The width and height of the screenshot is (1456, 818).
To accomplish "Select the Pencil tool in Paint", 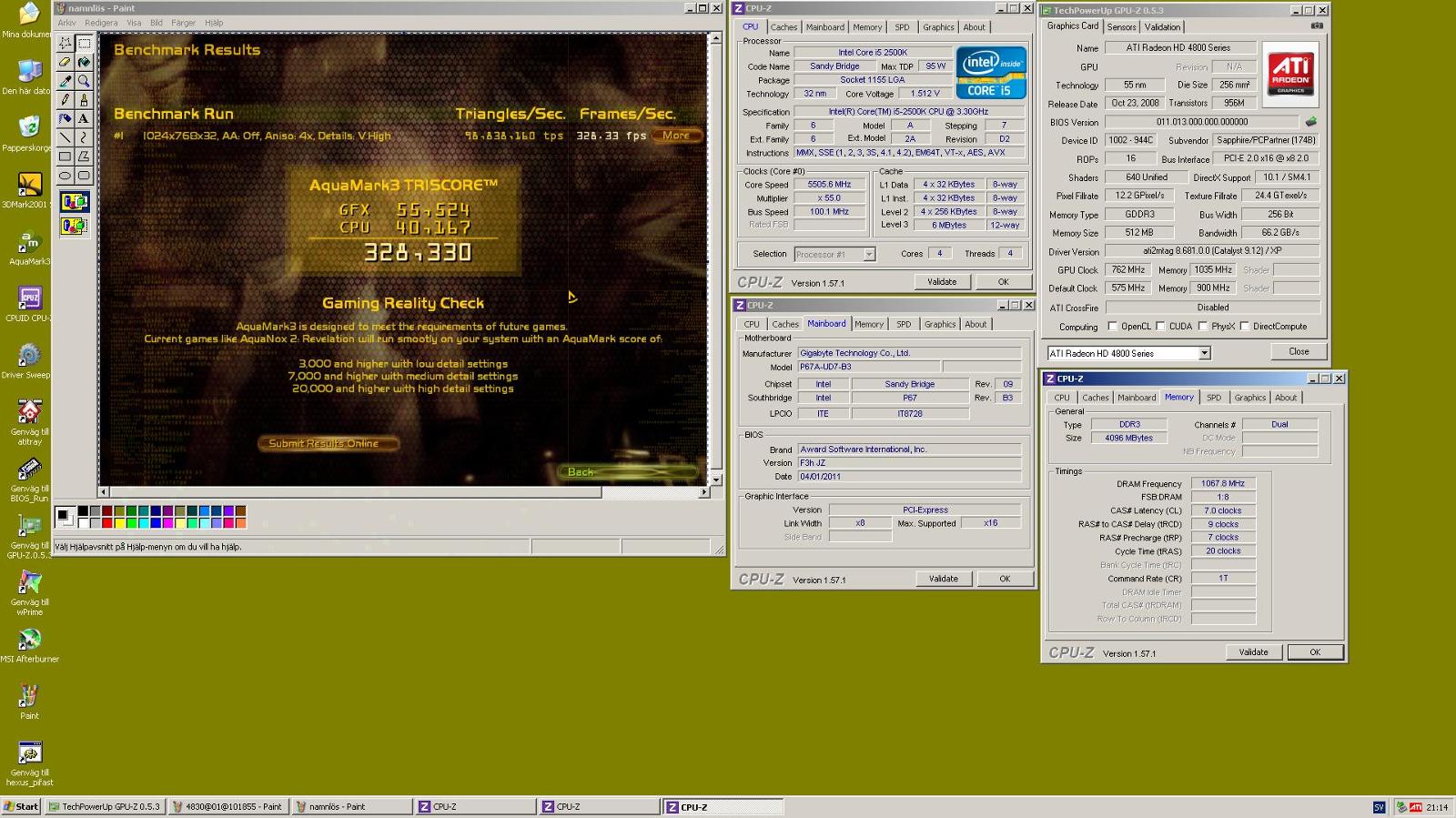I will [x=66, y=100].
